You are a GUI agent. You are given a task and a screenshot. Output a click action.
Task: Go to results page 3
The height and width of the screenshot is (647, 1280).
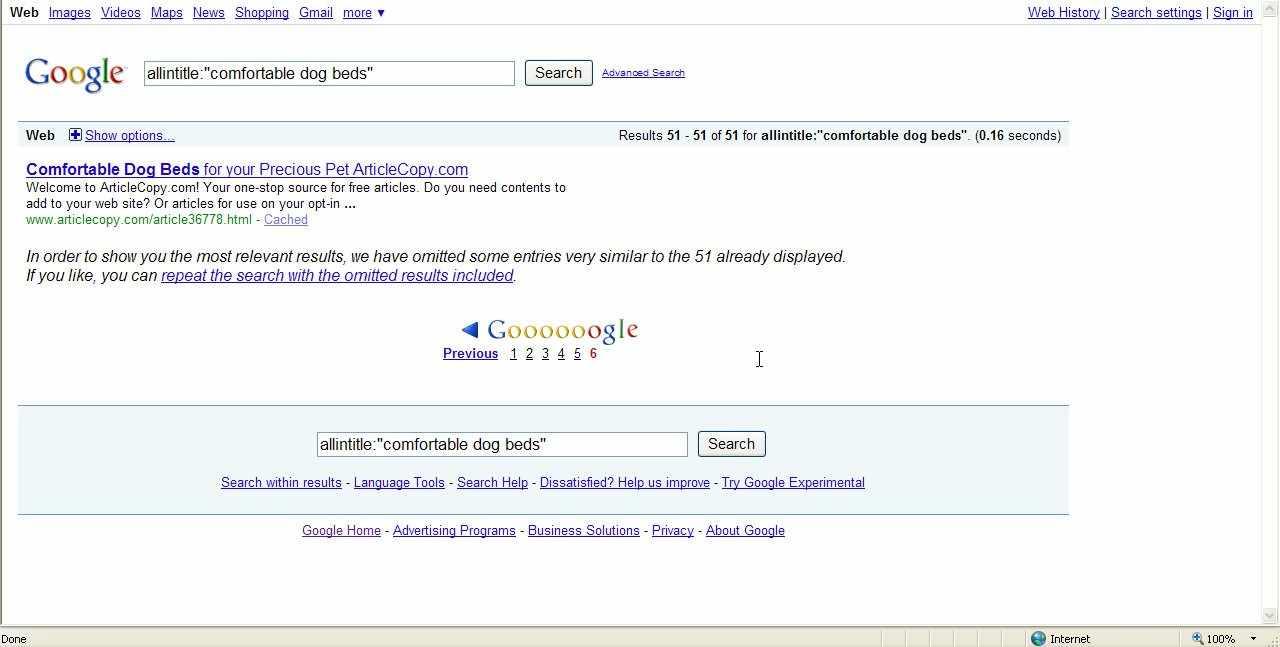[545, 354]
